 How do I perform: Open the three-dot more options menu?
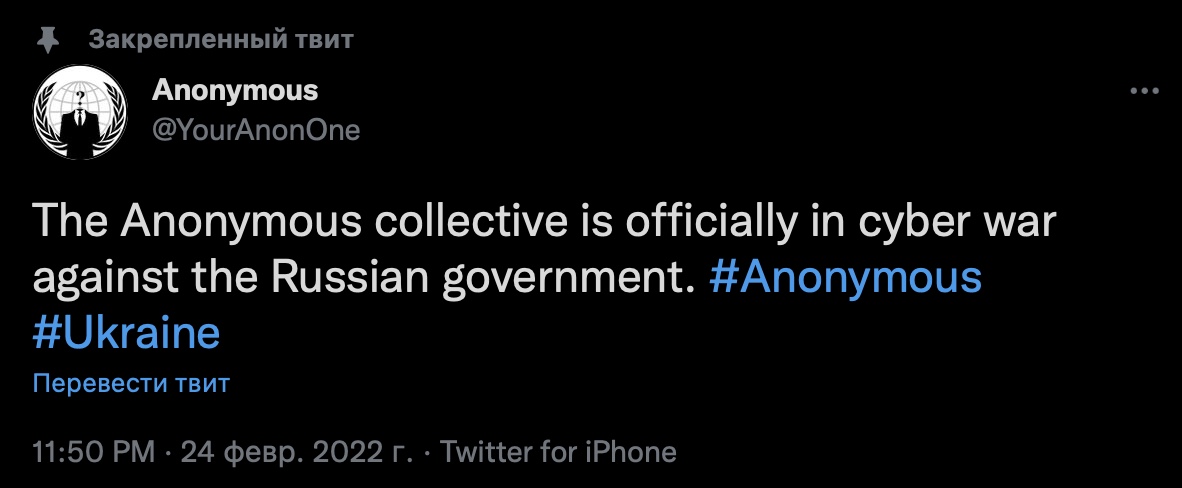pyautogui.click(x=1143, y=91)
